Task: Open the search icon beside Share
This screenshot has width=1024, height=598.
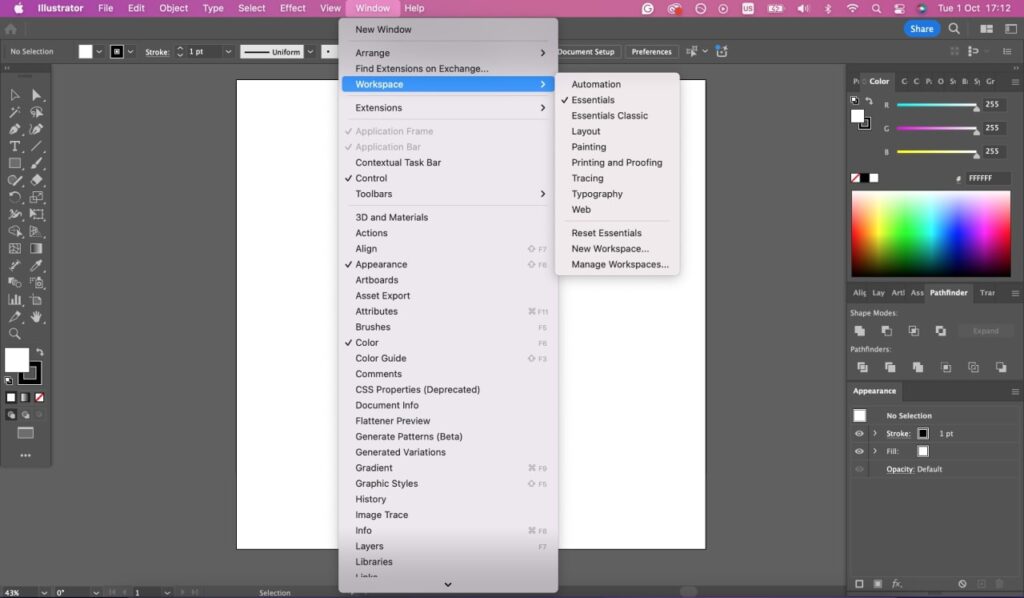Action: [x=954, y=29]
